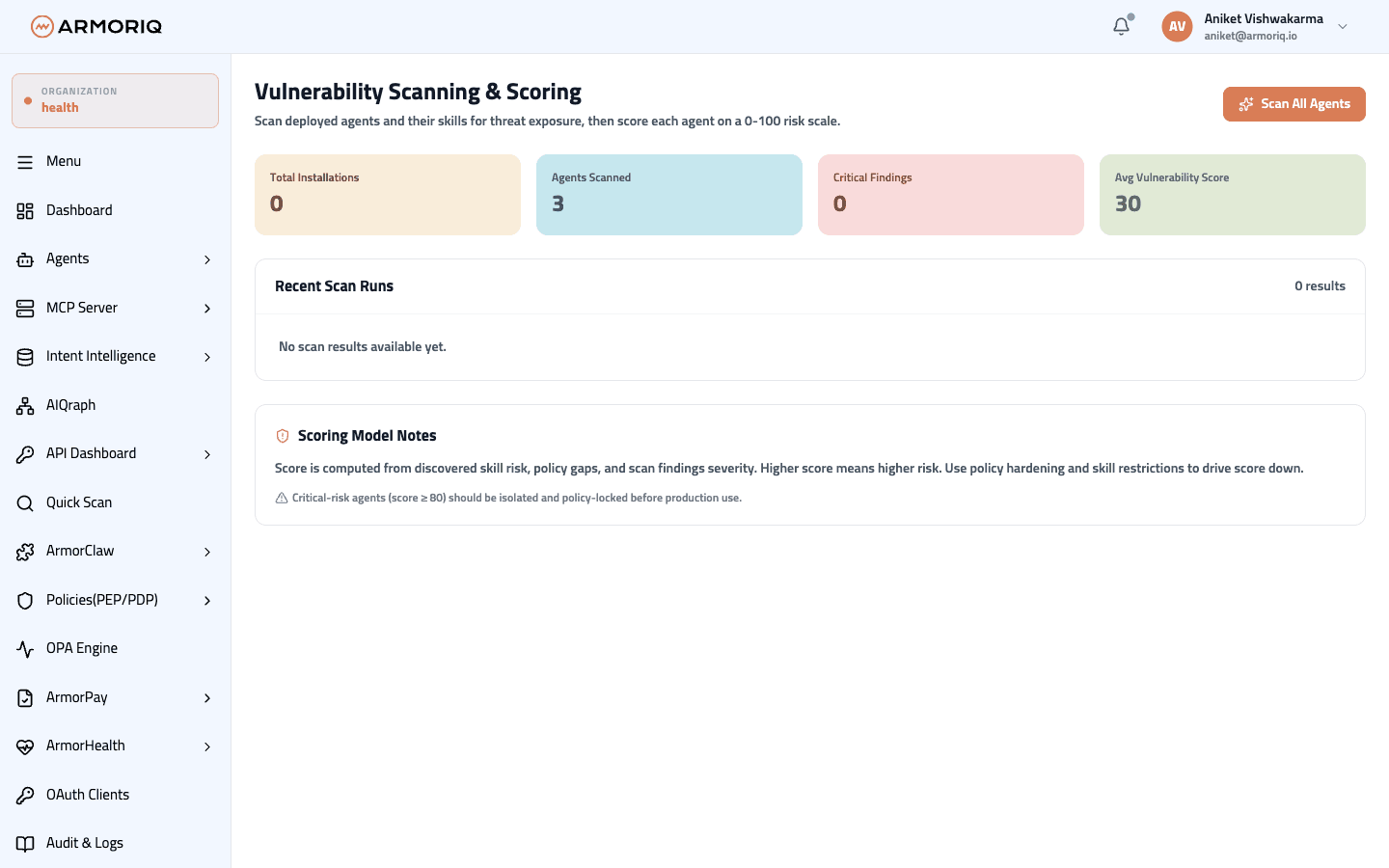Viewport: 1389px width, 868px height.
Task: Click the critical-risk warning triangle icon
Action: click(282, 498)
